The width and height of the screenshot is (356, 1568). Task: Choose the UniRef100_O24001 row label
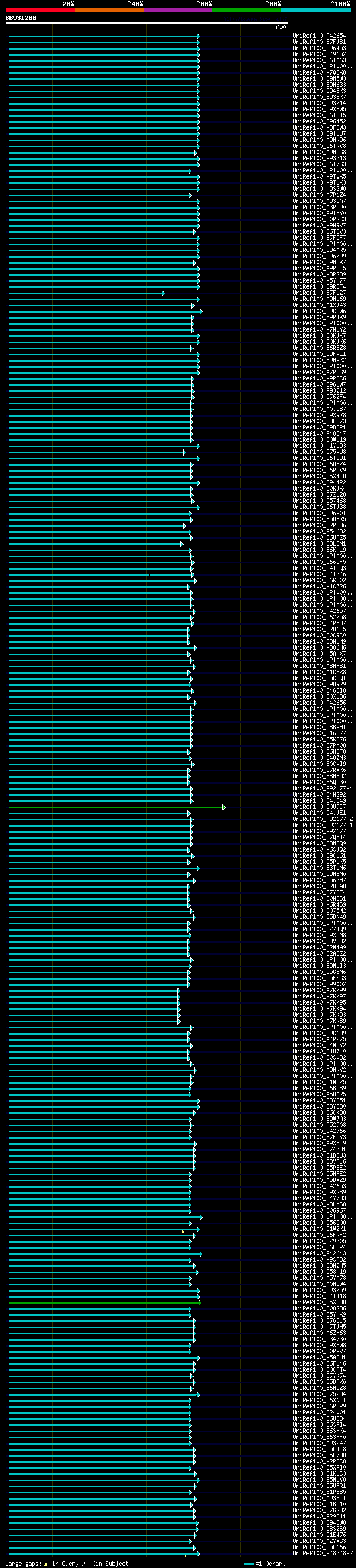tap(319, 1412)
